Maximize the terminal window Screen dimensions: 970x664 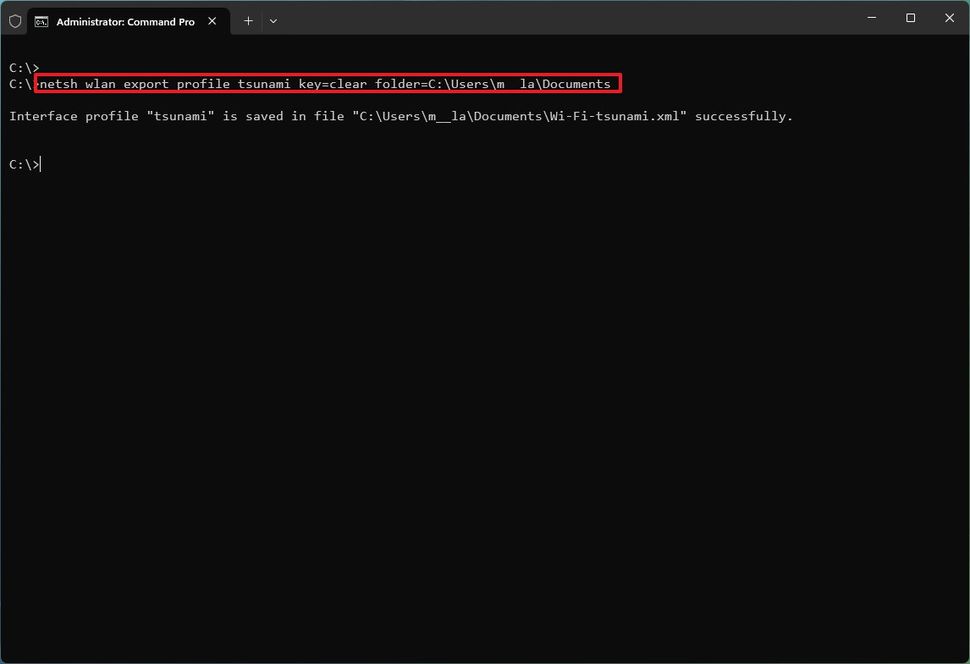pos(910,18)
